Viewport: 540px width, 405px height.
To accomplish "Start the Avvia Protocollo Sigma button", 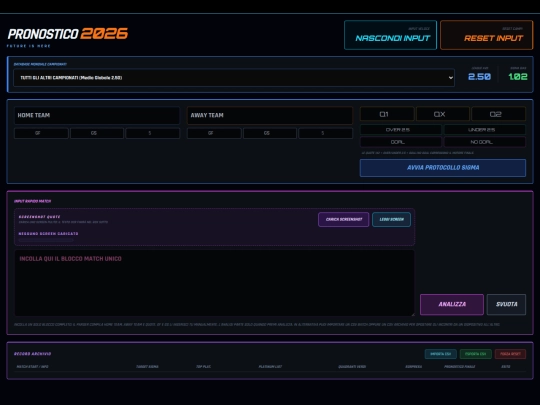I will [x=443, y=168].
